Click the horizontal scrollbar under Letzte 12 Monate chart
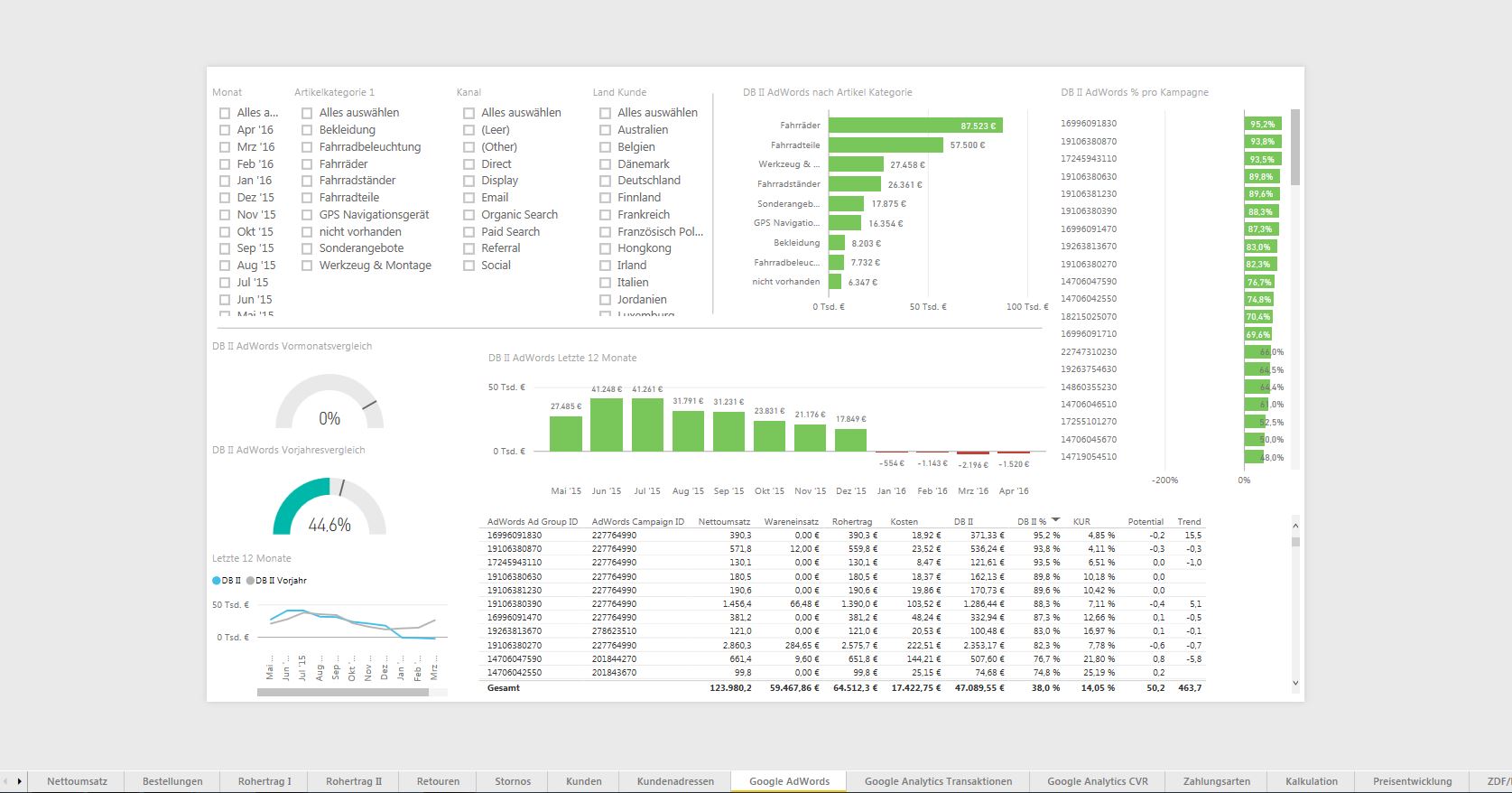This screenshot has width=1512, height=793. pos(342,693)
